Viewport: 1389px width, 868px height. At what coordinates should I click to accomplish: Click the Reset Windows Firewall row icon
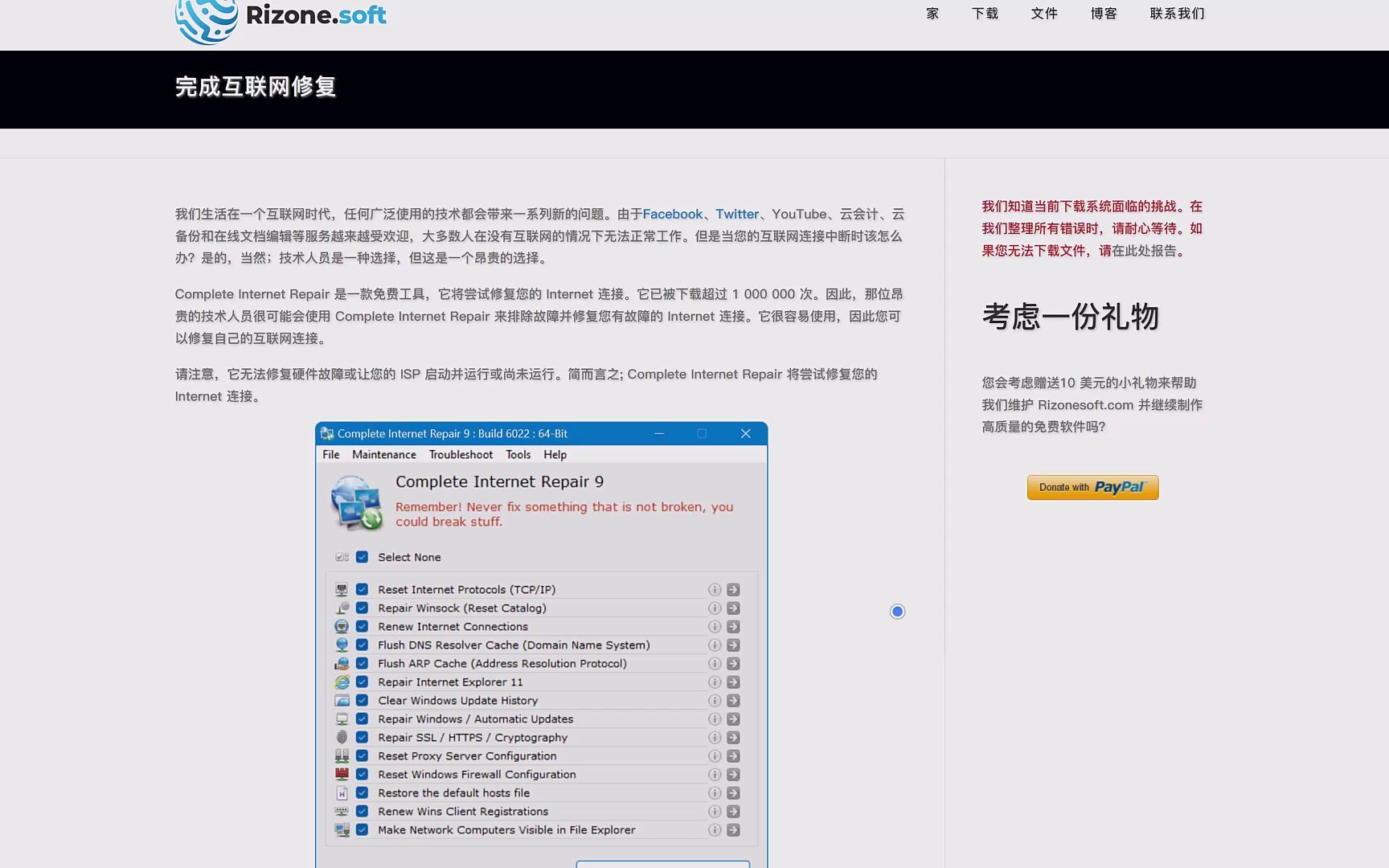(x=342, y=775)
